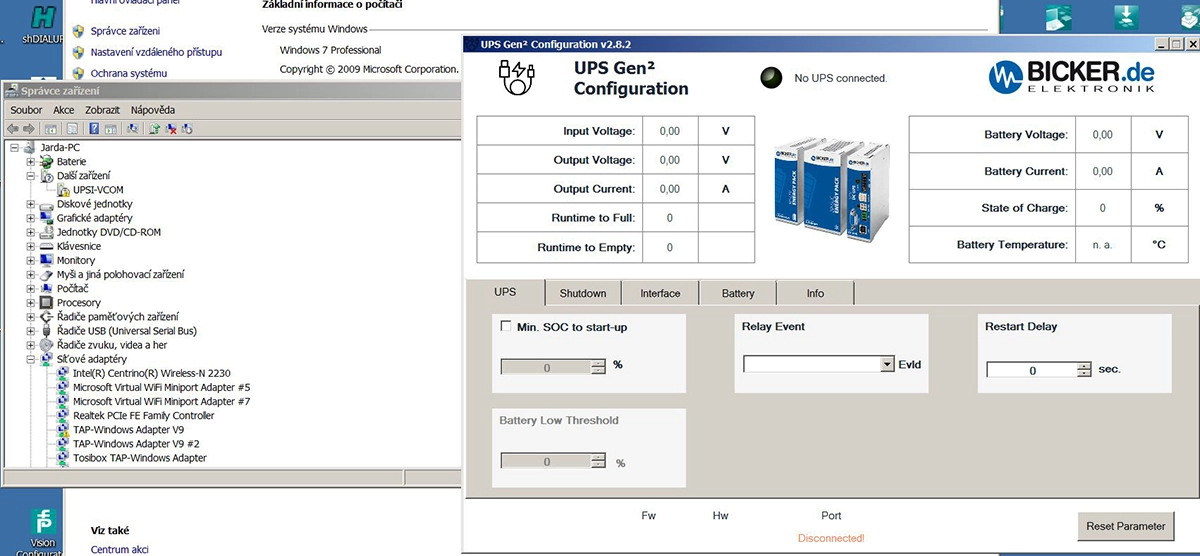Click the shield icon beside Správce zařízení
Screen dimensions: 1200x556
pos(77,31)
